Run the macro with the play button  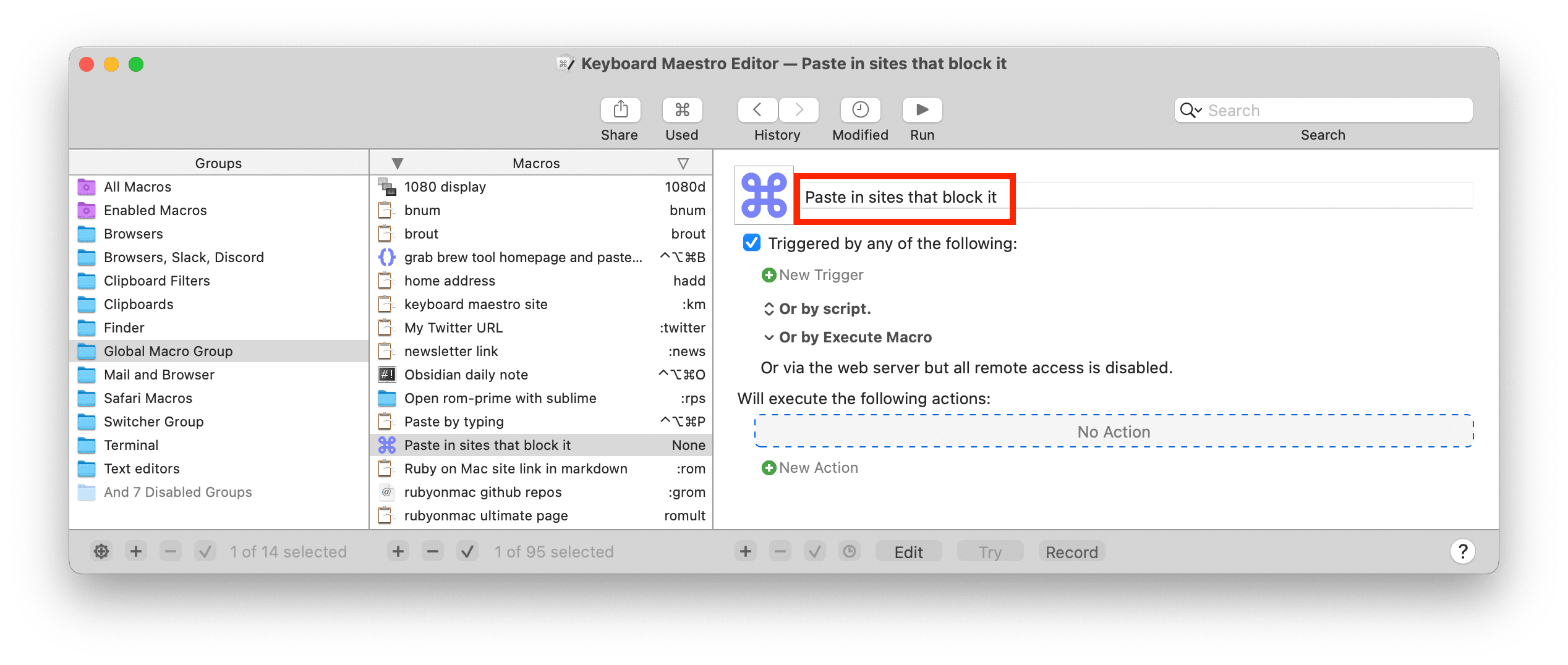[922, 110]
